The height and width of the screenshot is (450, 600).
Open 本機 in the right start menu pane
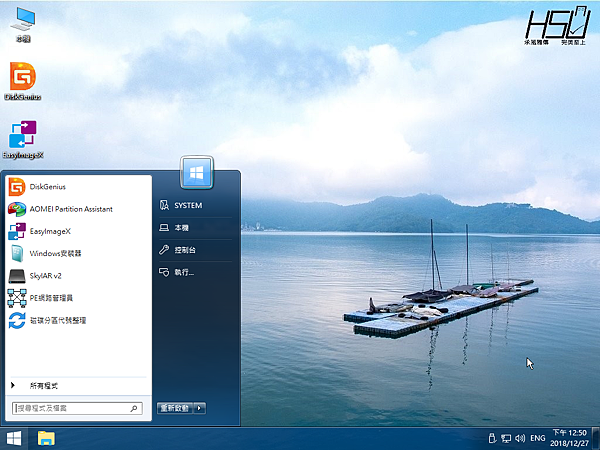click(195, 228)
